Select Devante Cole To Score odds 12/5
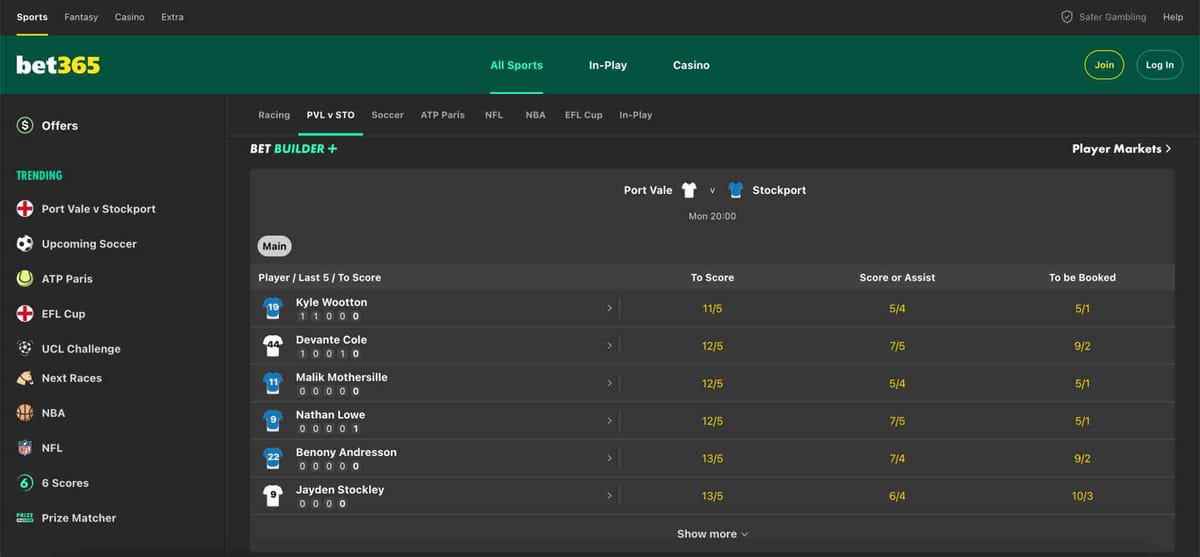This screenshot has width=1200, height=557. 712,346
